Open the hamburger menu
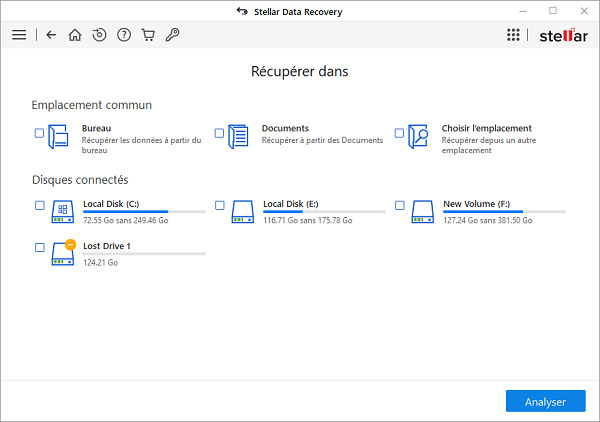600x422 pixels. (x=19, y=35)
